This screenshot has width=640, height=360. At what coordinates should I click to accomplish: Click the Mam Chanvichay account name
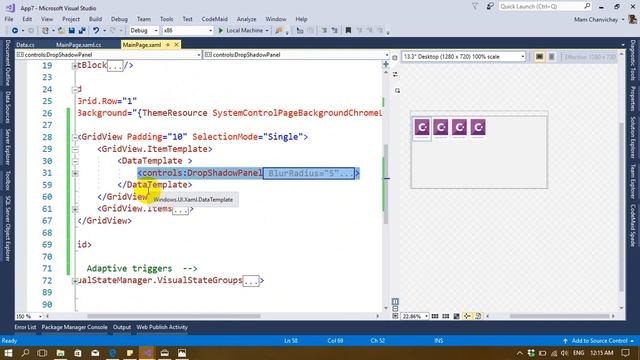[x=596, y=20]
